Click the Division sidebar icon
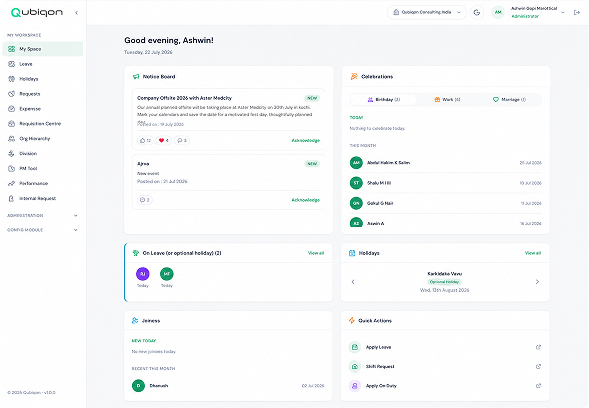The width and height of the screenshot is (589, 408). pos(11,153)
